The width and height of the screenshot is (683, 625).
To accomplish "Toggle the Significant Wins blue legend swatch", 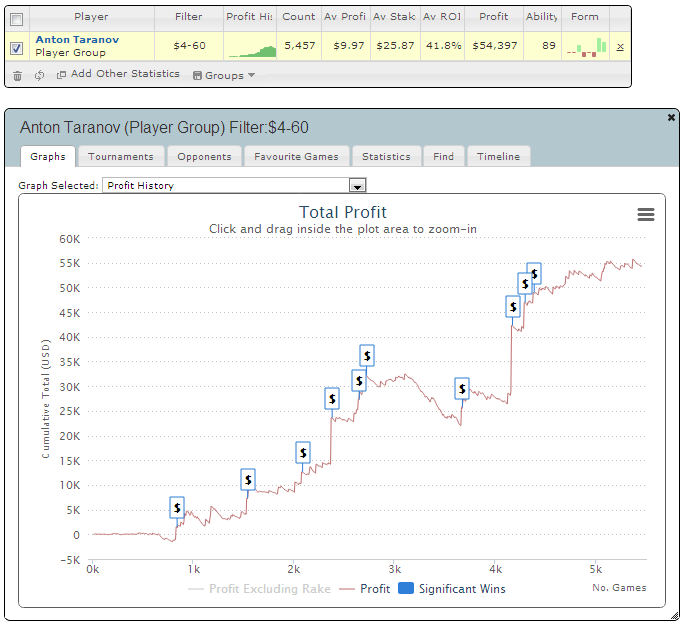I will click(x=406, y=589).
